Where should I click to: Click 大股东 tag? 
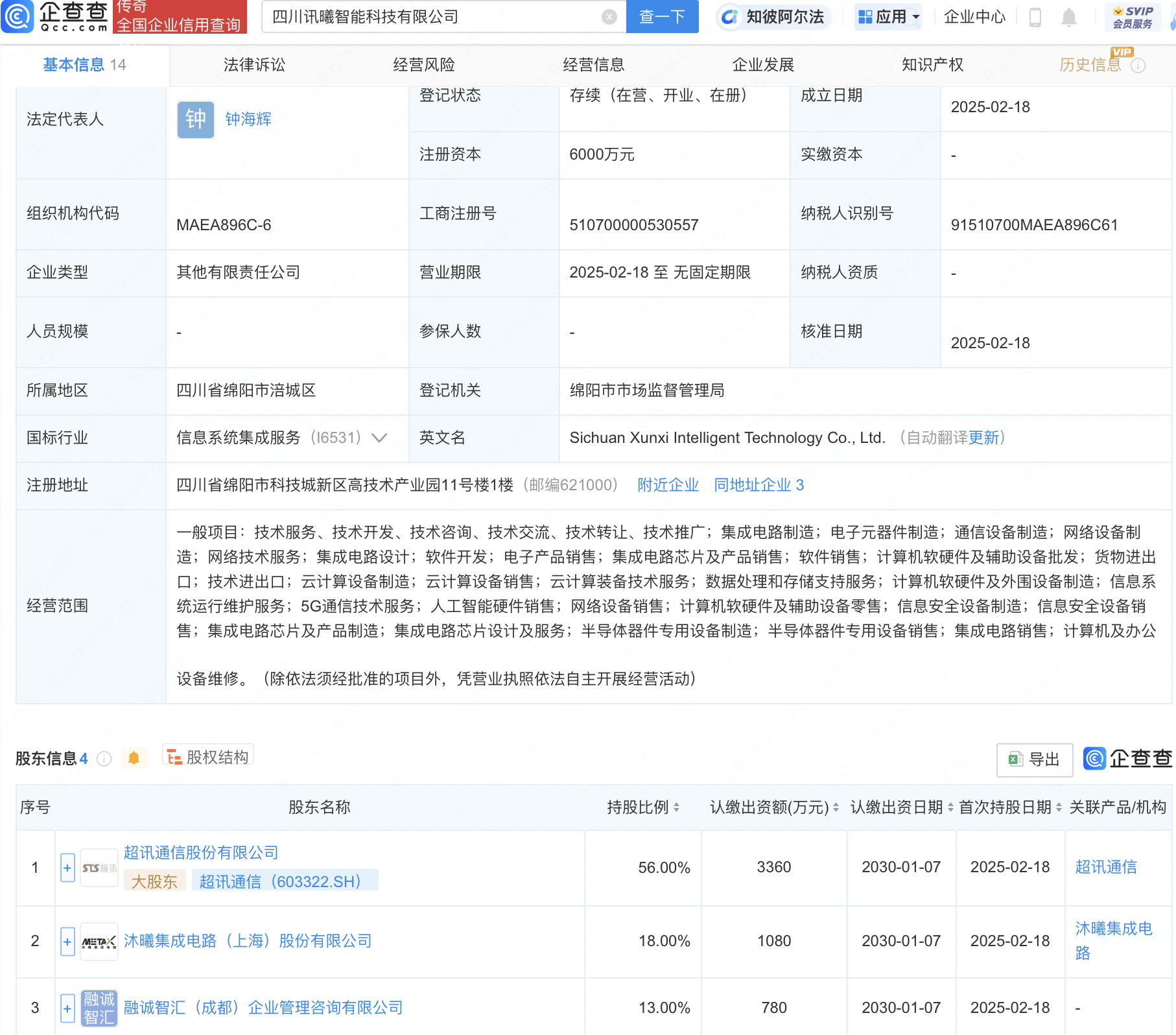154,881
